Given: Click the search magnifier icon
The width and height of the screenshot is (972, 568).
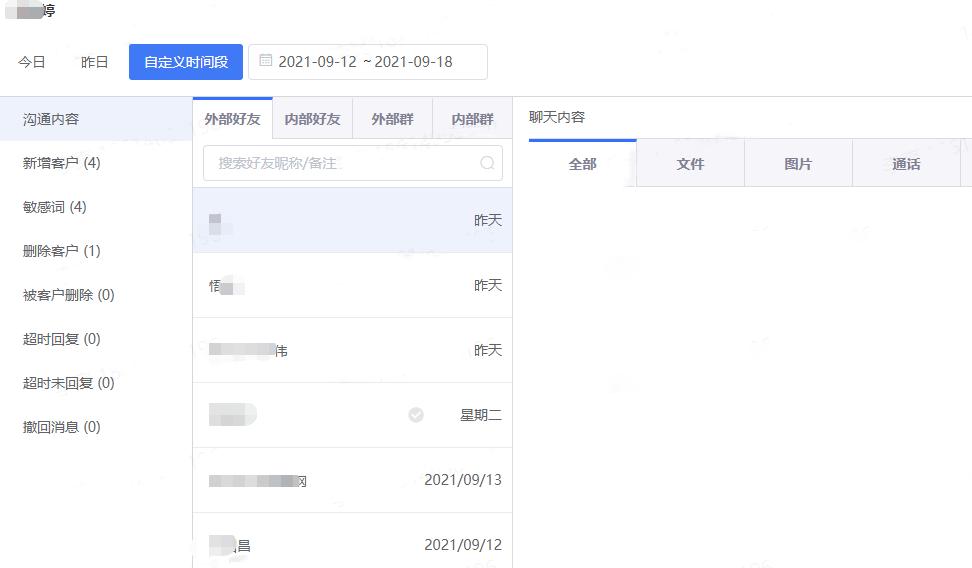Looking at the screenshot, I should tap(487, 163).
